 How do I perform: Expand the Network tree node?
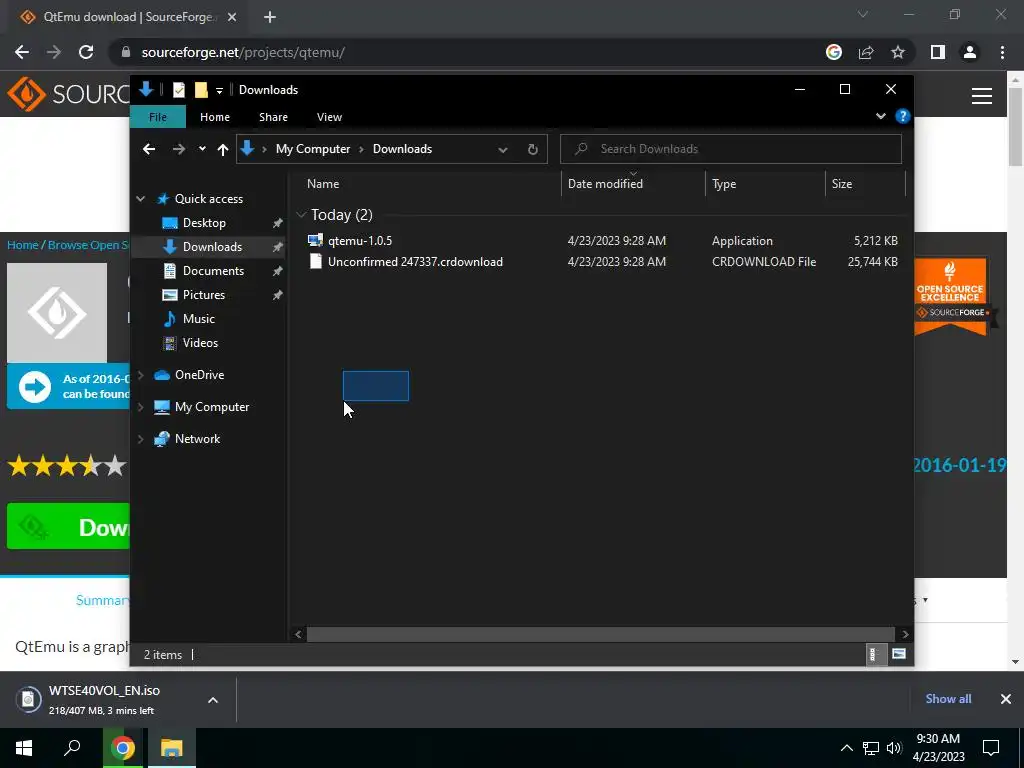[140, 439]
